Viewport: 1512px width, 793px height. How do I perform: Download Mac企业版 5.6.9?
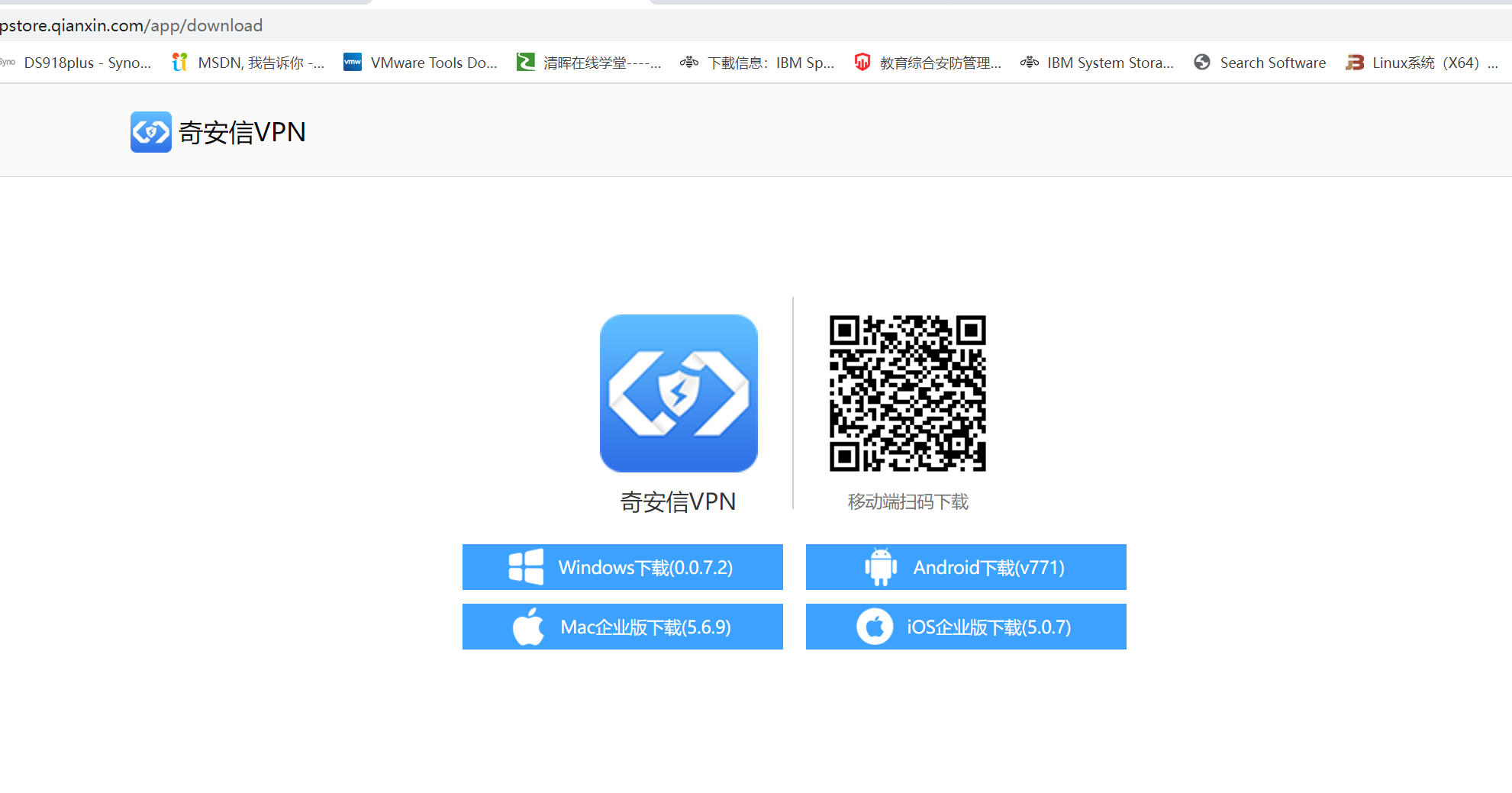coord(623,627)
